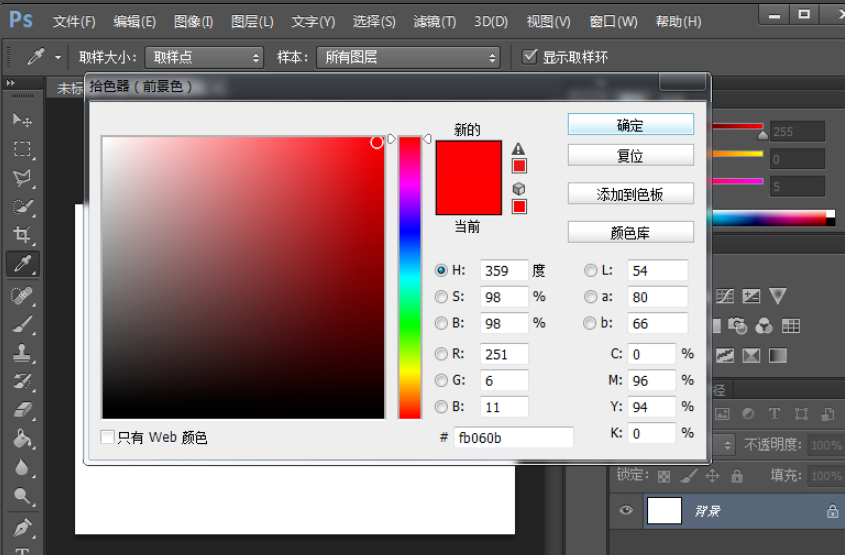Open the 图层(L) menu

coord(252,22)
